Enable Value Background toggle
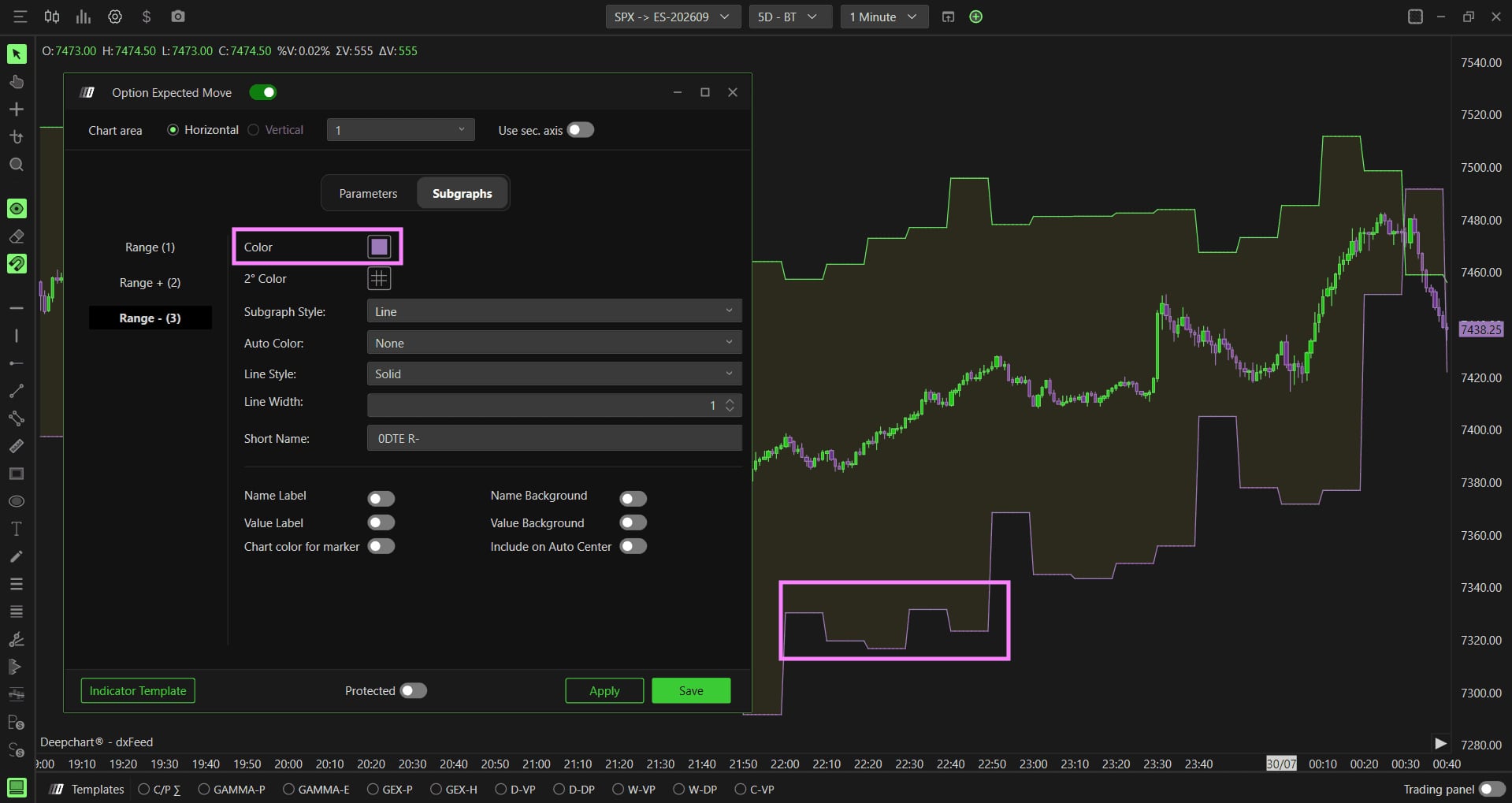 point(633,522)
